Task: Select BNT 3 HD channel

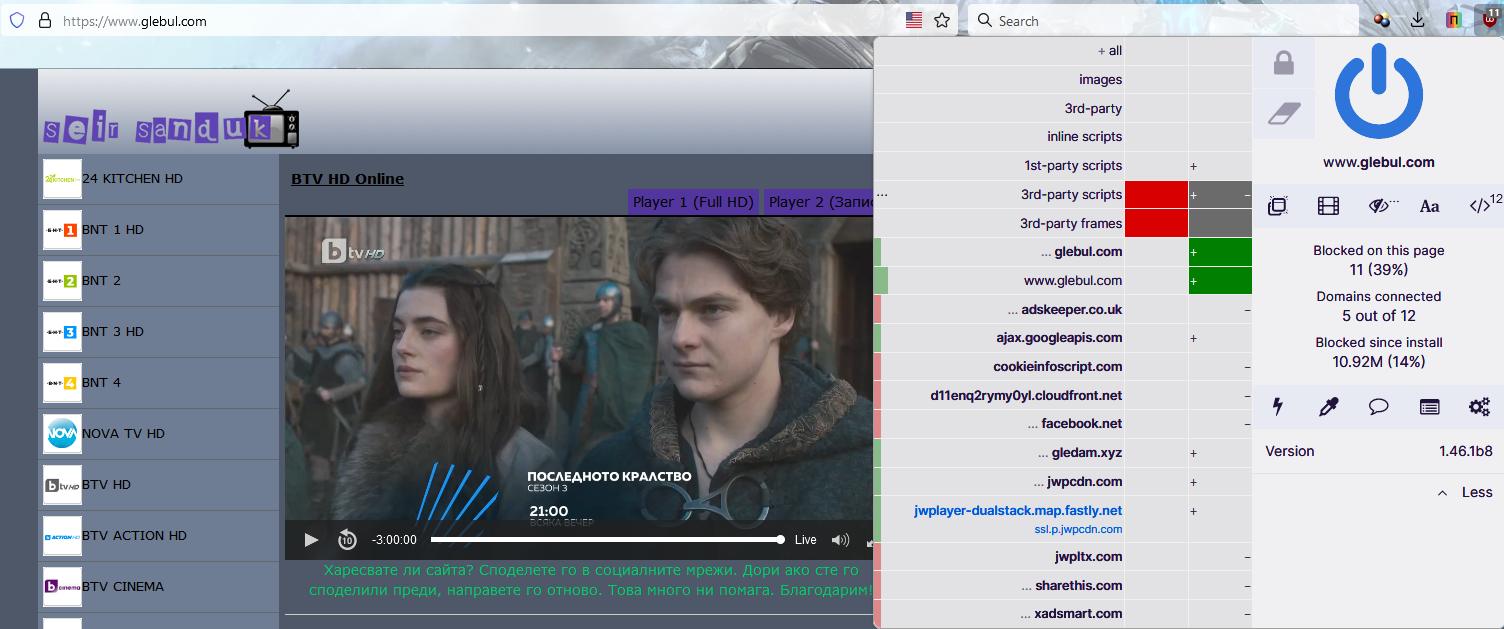Action: click(x=160, y=332)
